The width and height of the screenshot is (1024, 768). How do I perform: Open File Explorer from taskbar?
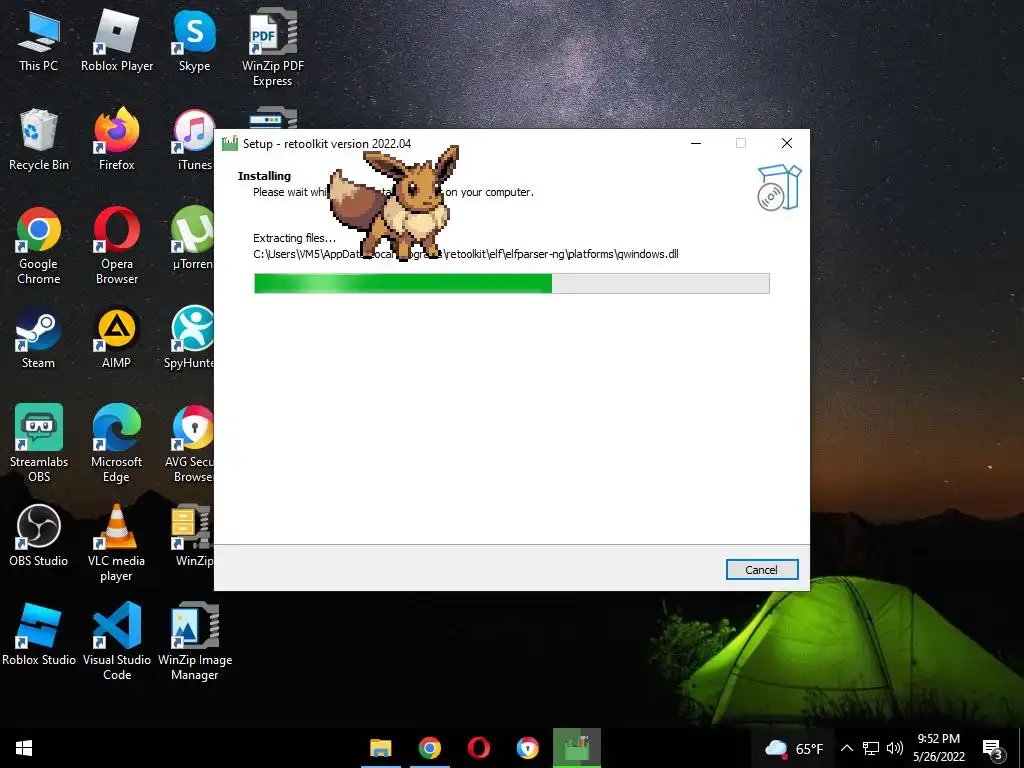coord(381,748)
